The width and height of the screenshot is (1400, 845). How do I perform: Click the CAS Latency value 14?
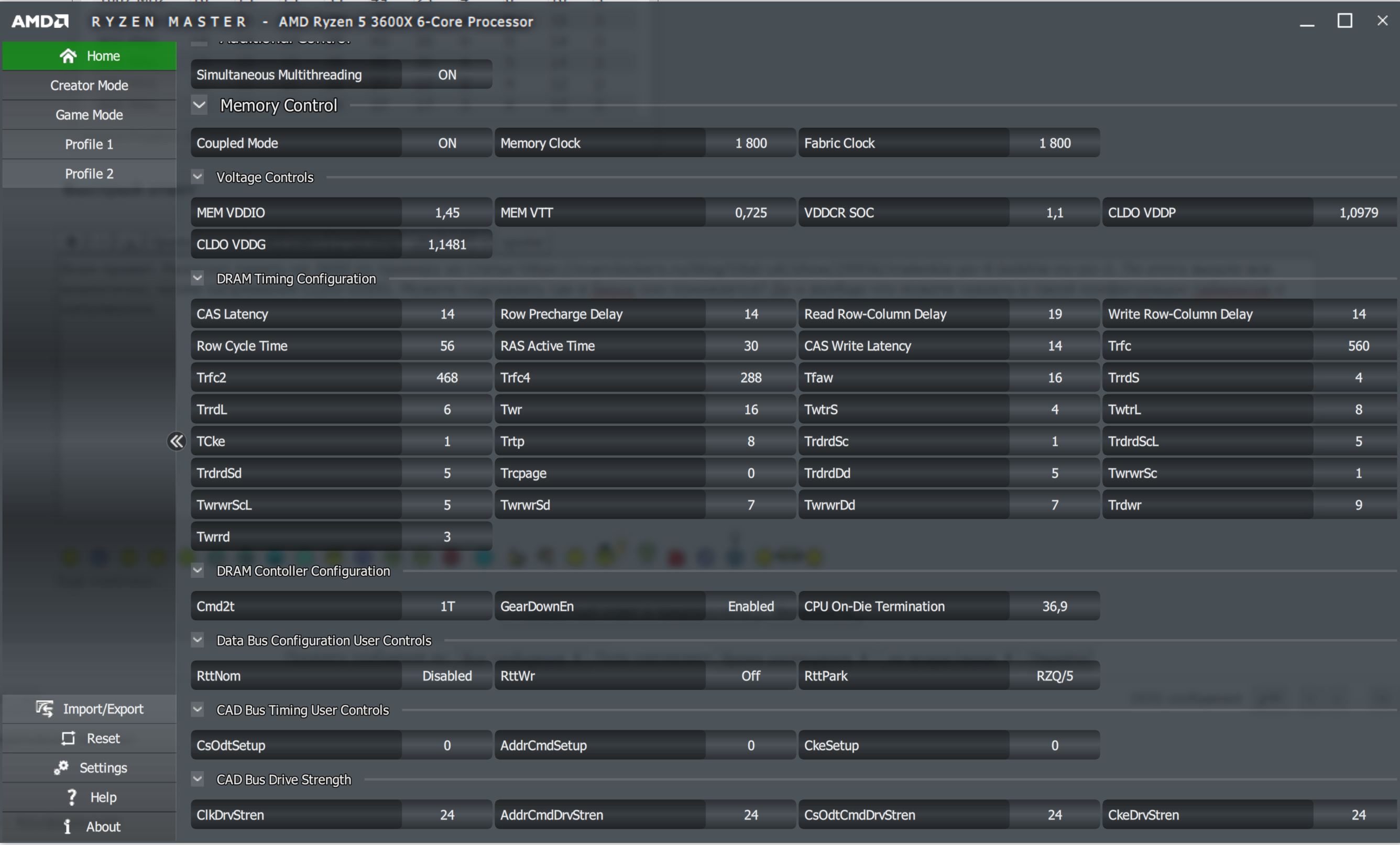tap(446, 314)
